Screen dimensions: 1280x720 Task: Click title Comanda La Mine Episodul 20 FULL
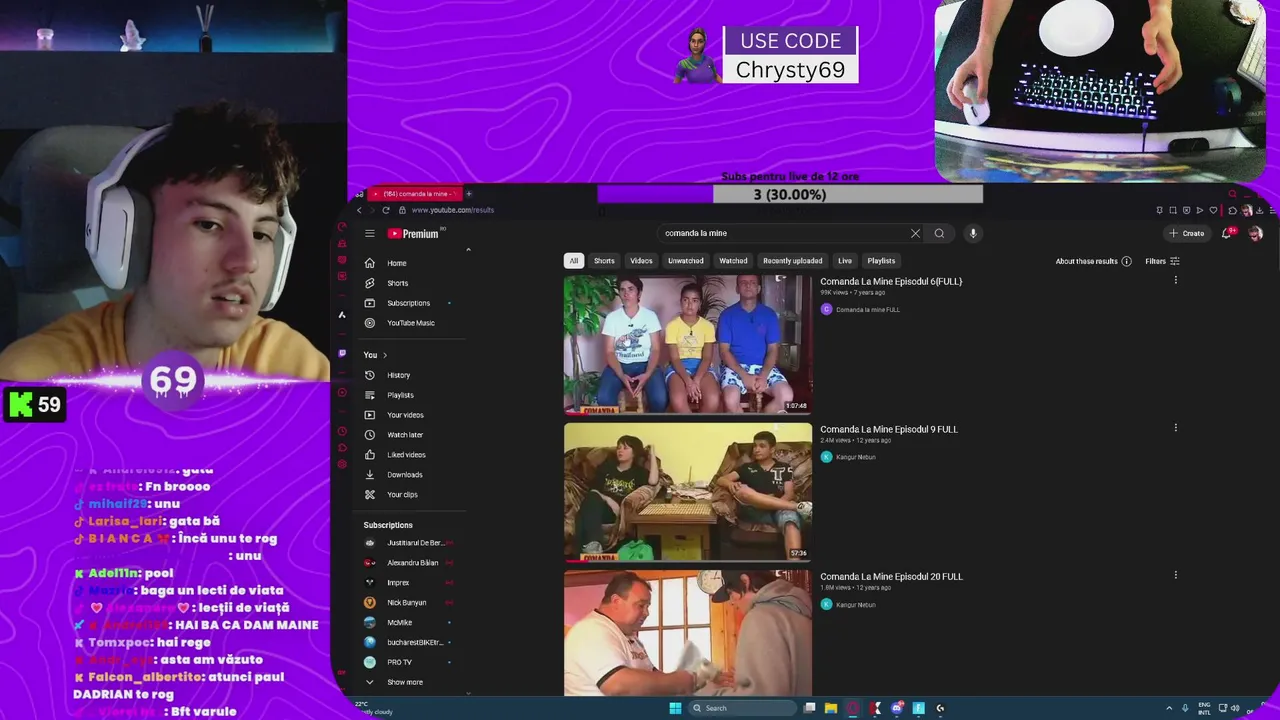891,576
